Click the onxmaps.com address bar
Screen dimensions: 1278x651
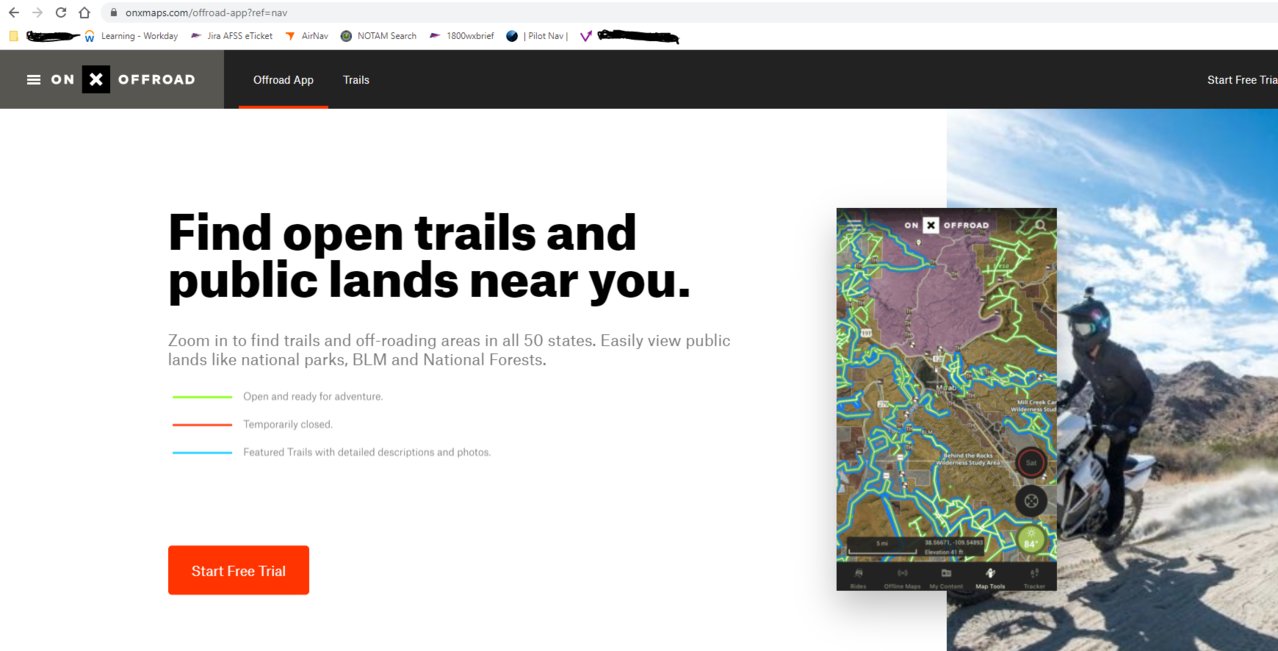click(690, 13)
